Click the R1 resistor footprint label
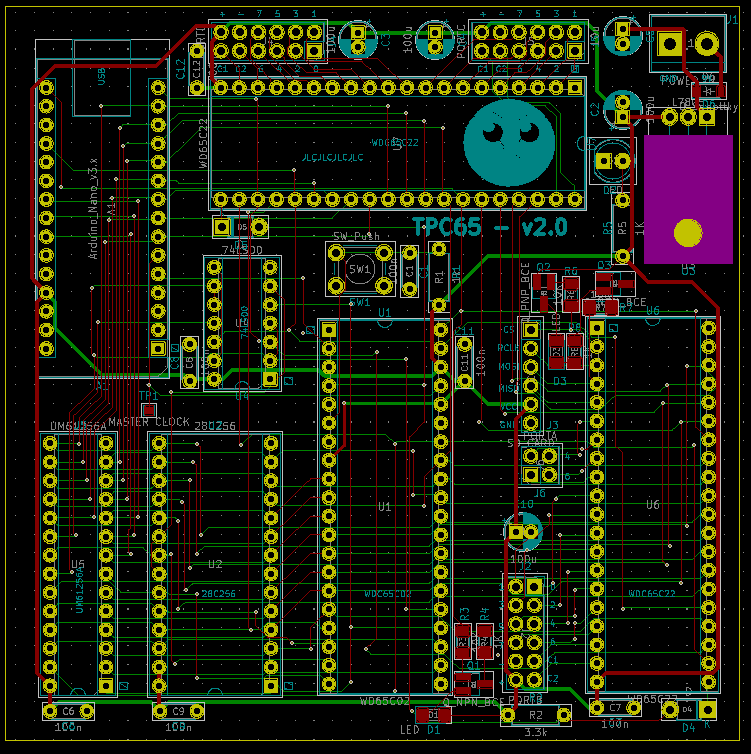 tap(439, 276)
